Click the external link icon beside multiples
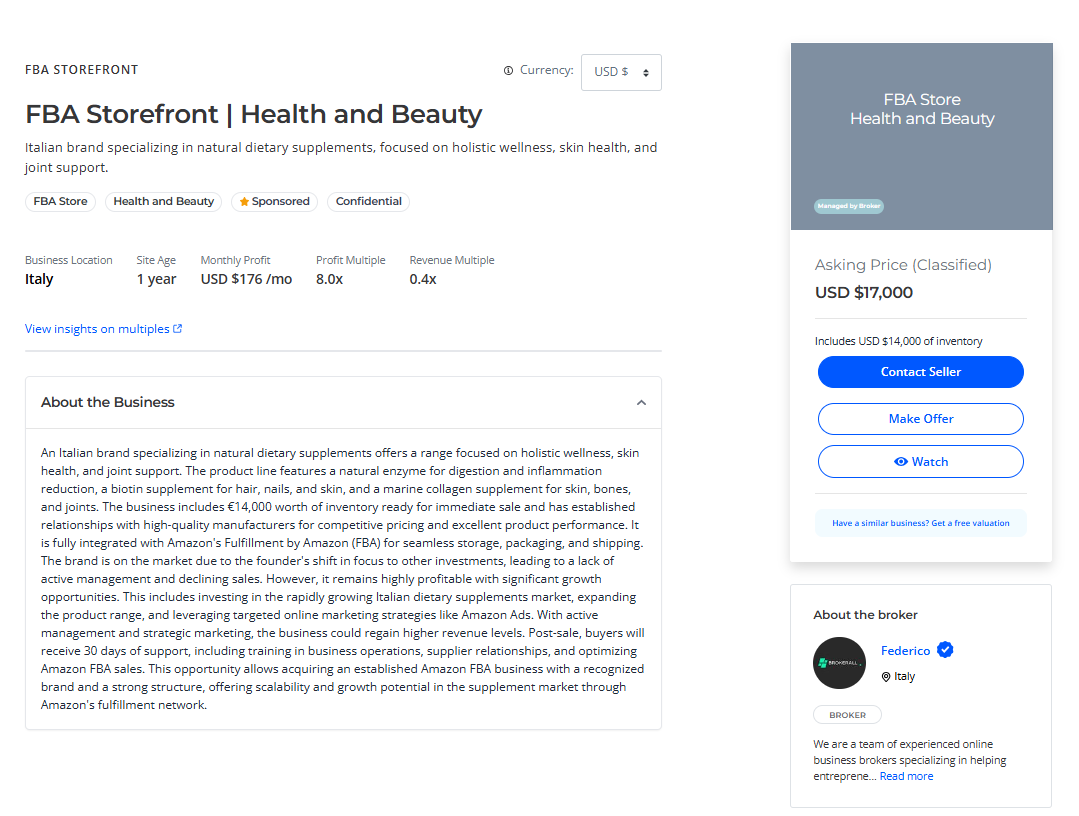Viewport: 1079px width, 816px height. [x=178, y=329]
